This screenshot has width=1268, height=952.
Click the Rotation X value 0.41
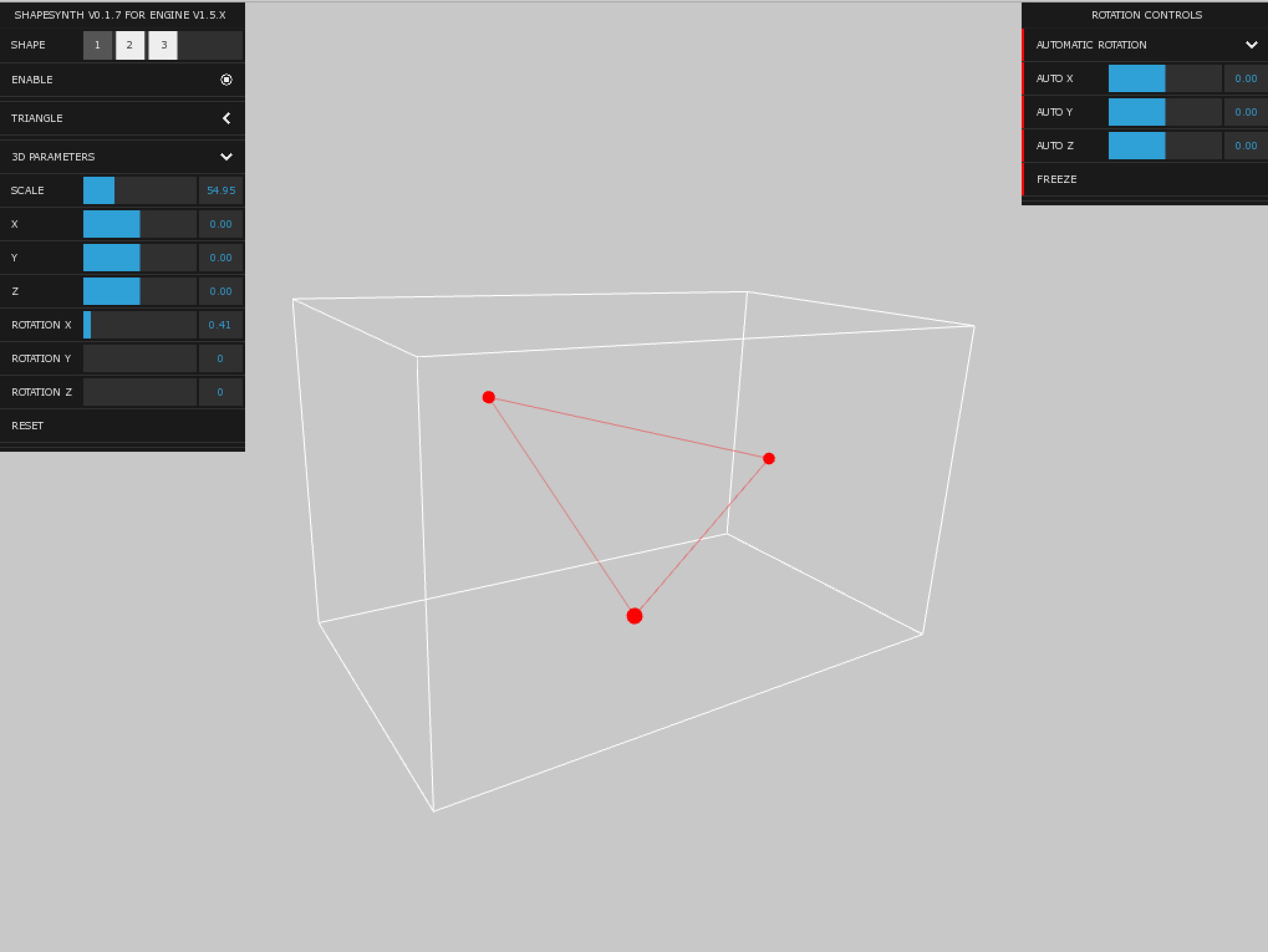coord(220,325)
